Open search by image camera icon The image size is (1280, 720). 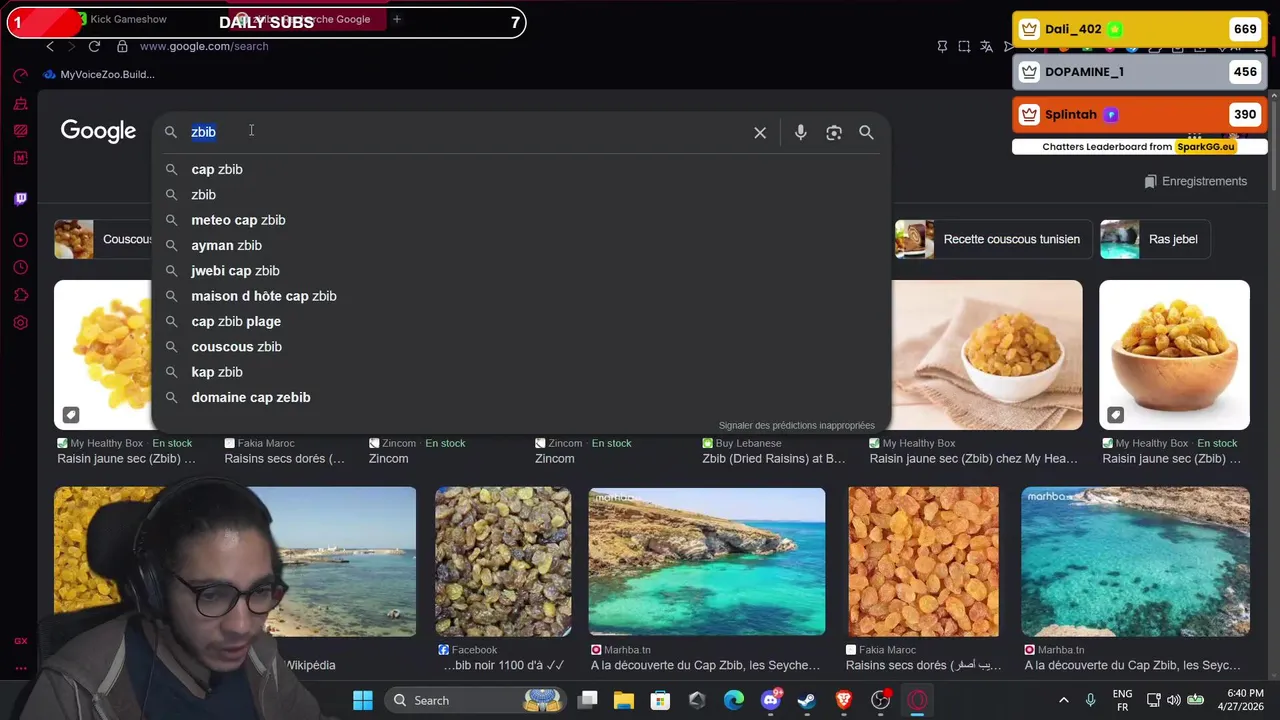point(834,132)
